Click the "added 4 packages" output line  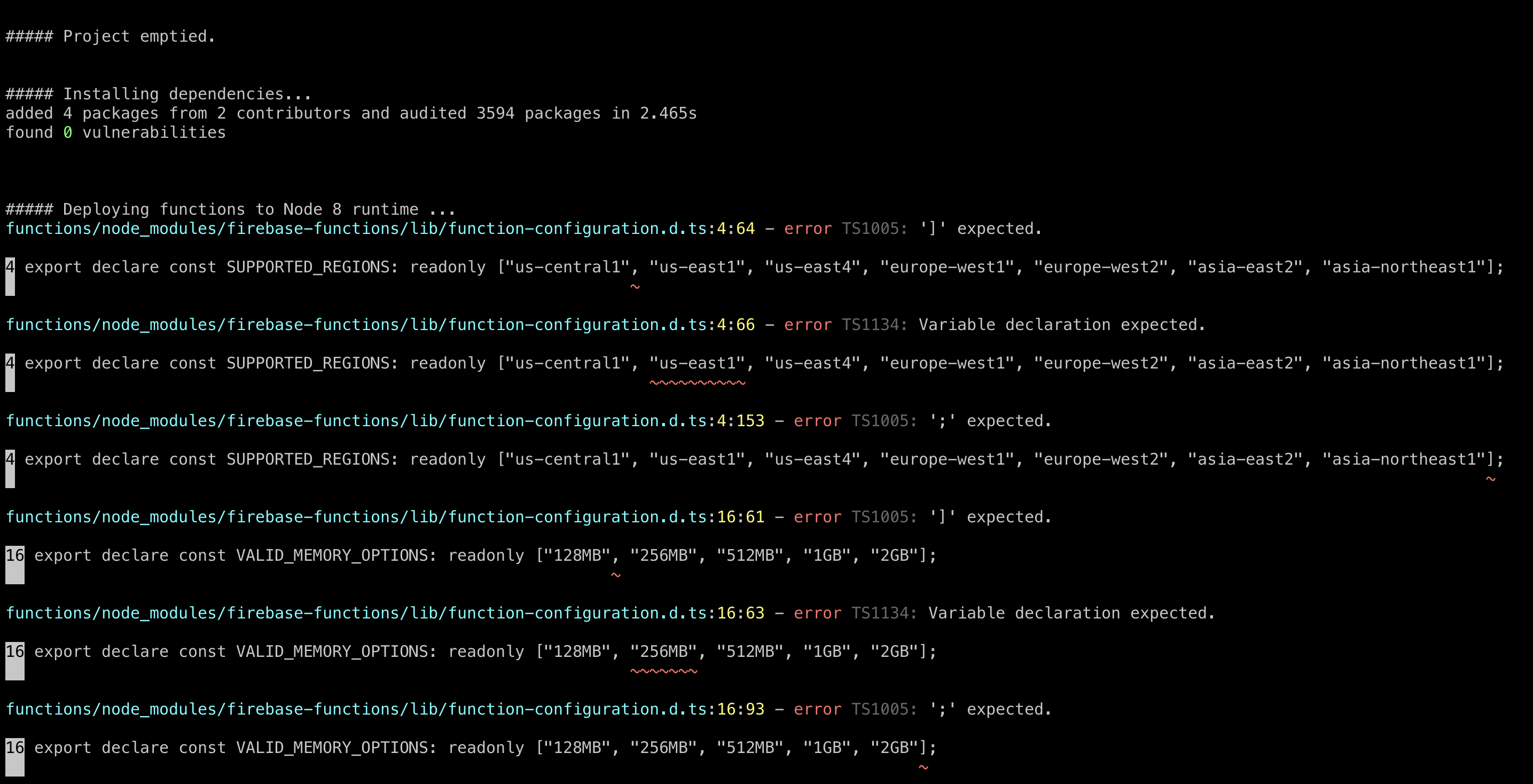point(350,113)
